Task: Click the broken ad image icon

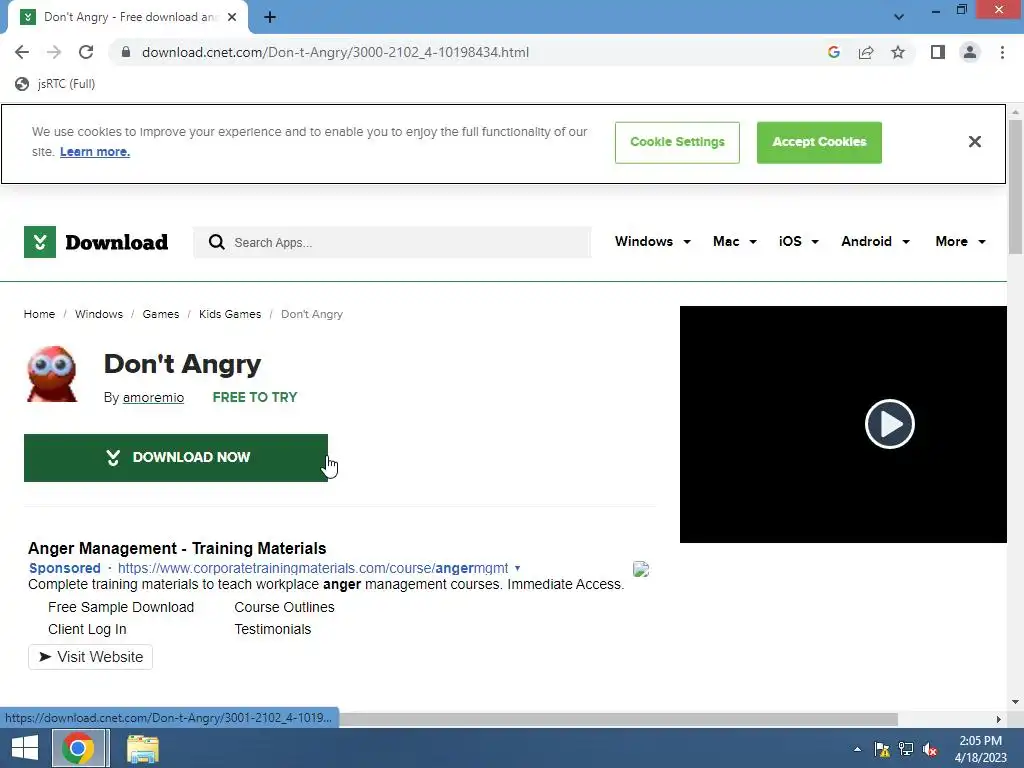Action: 641,569
